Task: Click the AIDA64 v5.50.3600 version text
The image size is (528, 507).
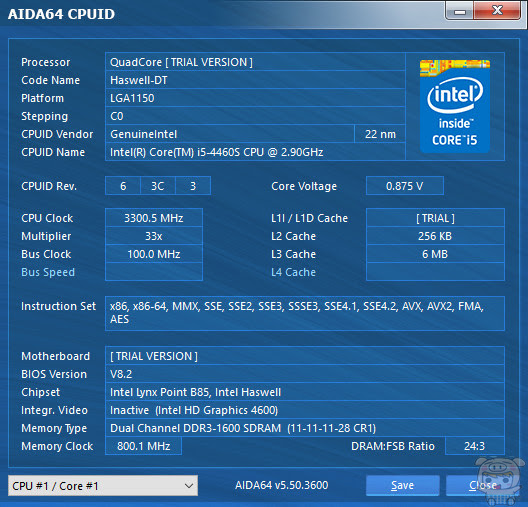Action: coord(282,485)
